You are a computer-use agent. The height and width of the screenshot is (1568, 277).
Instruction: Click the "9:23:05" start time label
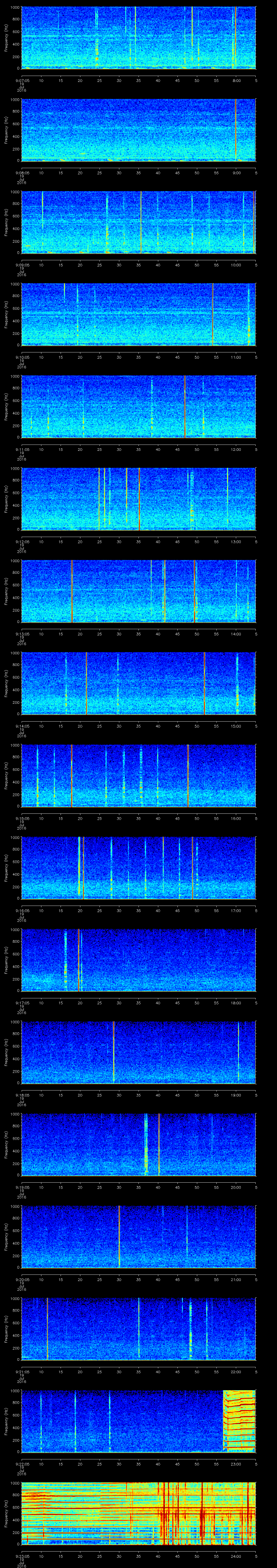[x=22, y=1556]
